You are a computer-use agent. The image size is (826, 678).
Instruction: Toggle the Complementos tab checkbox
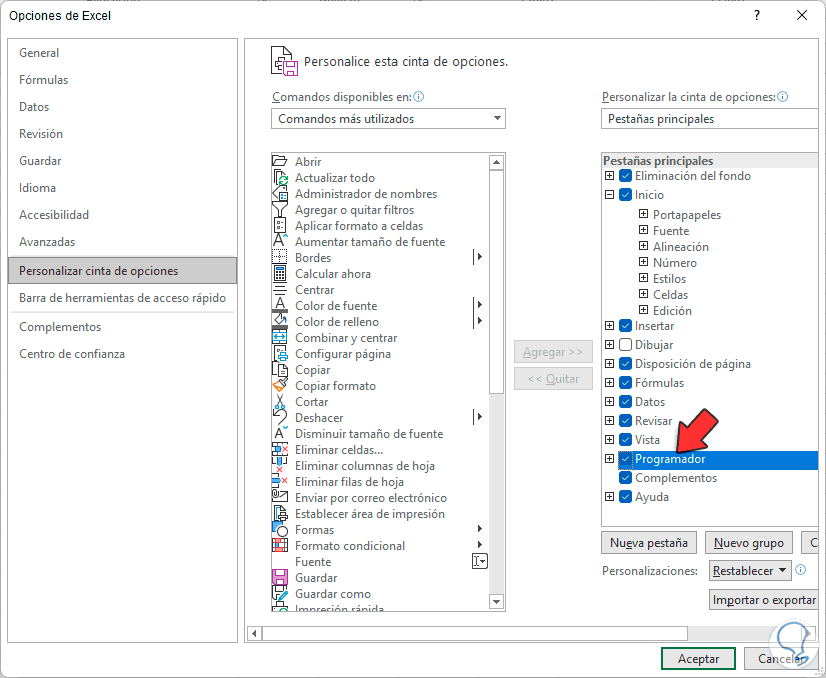pos(625,478)
